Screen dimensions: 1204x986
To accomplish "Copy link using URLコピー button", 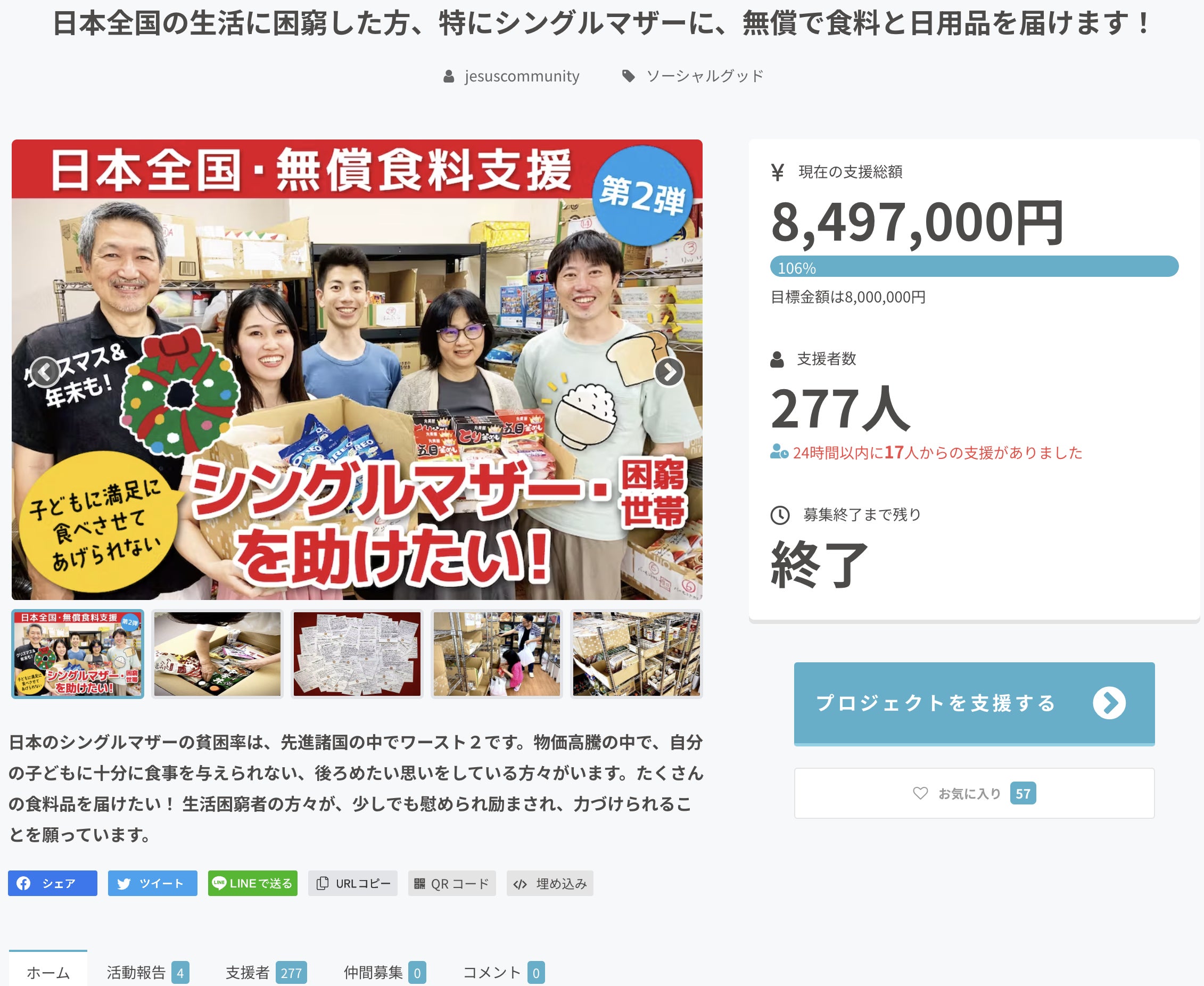I will pos(353,883).
